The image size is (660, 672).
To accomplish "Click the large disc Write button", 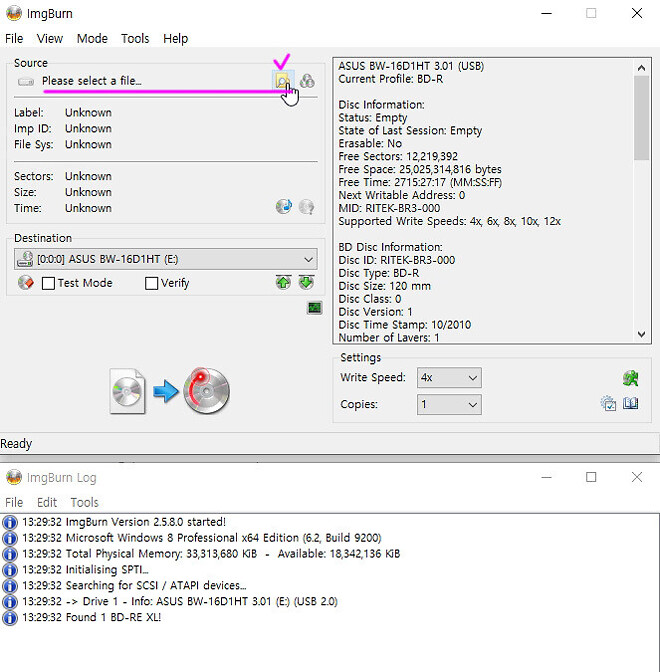I will (171, 391).
